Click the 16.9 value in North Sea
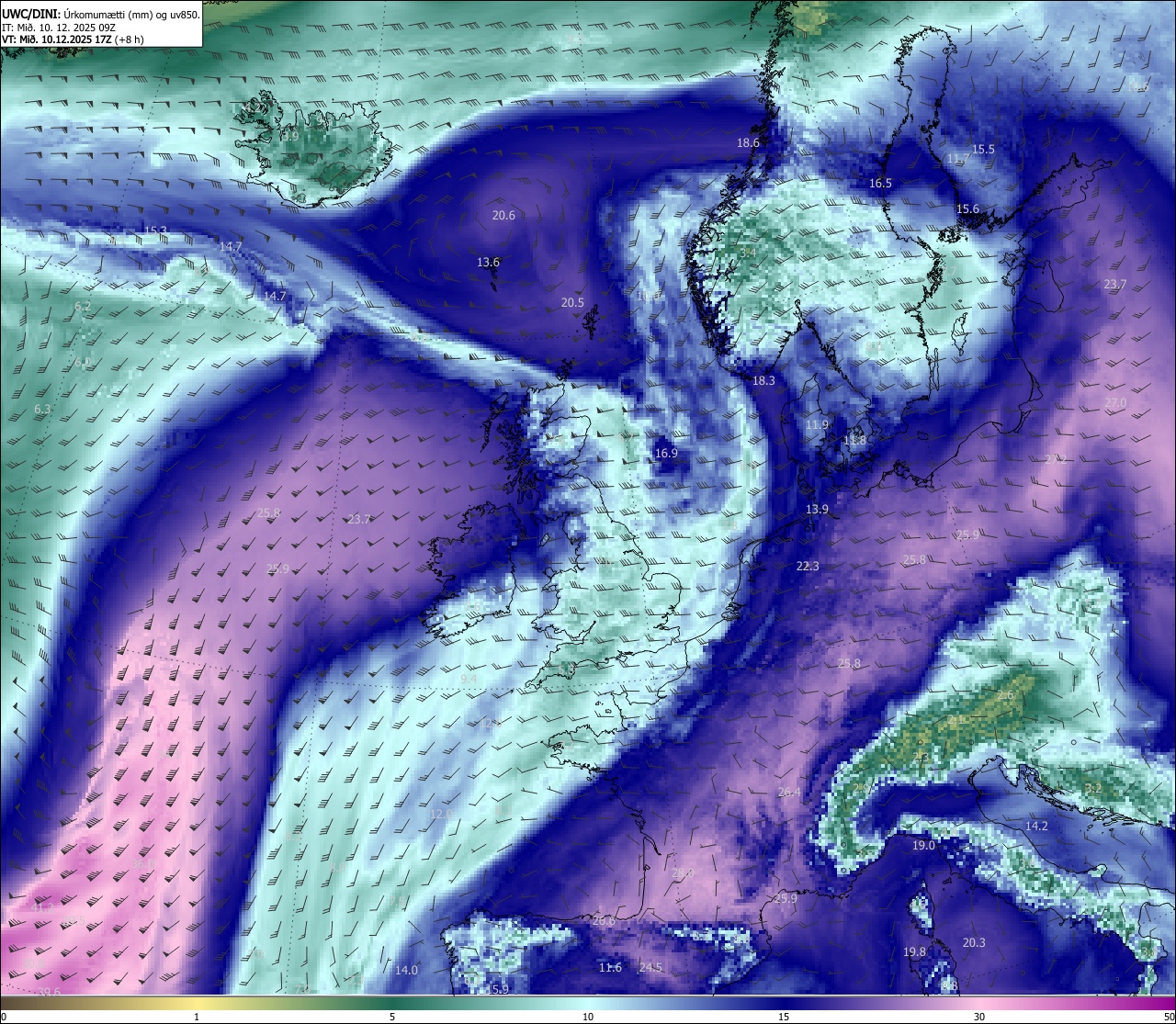1176x1024 pixels. 666,454
